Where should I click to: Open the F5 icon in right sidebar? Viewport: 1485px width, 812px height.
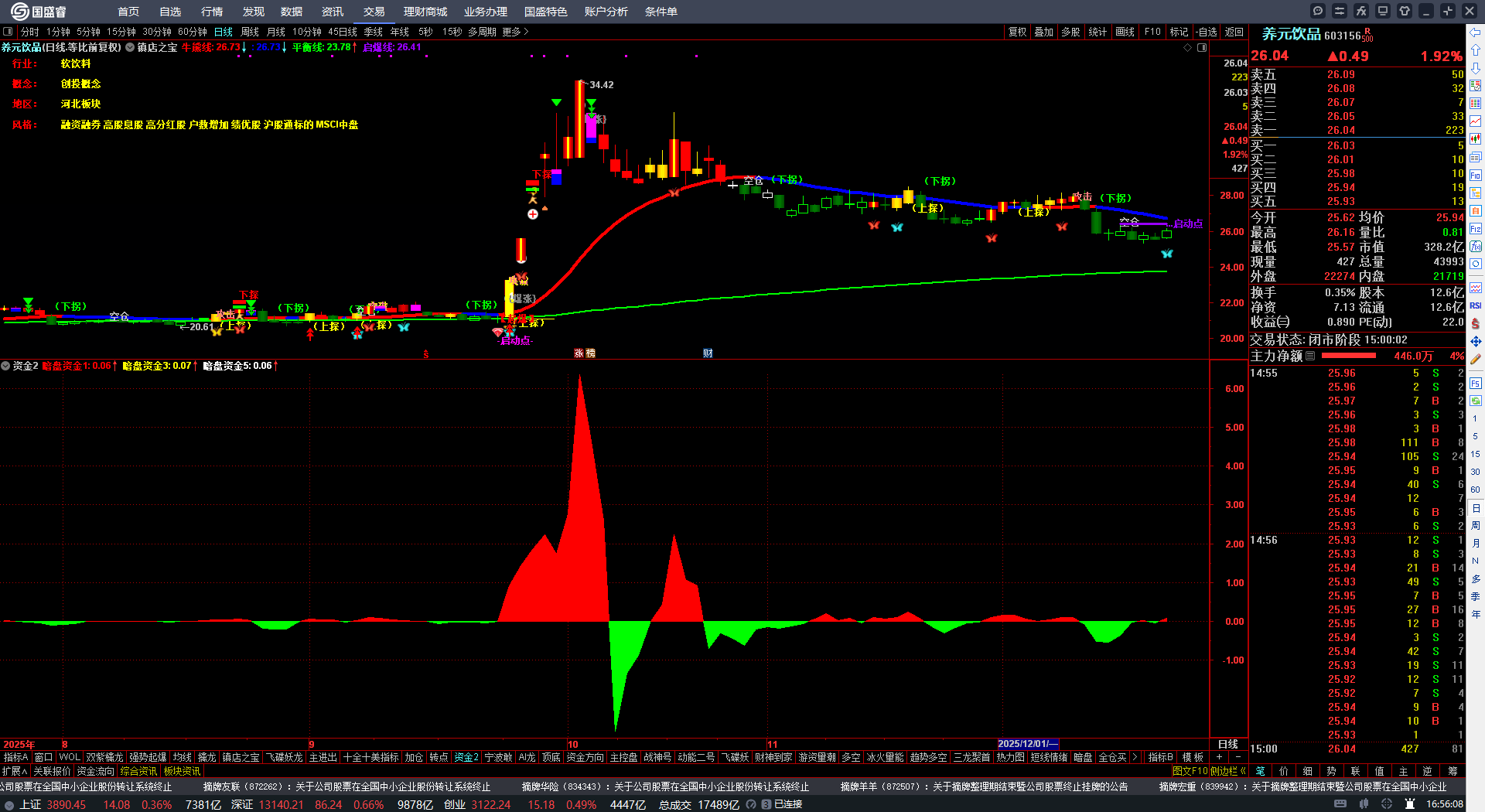point(1476,383)
